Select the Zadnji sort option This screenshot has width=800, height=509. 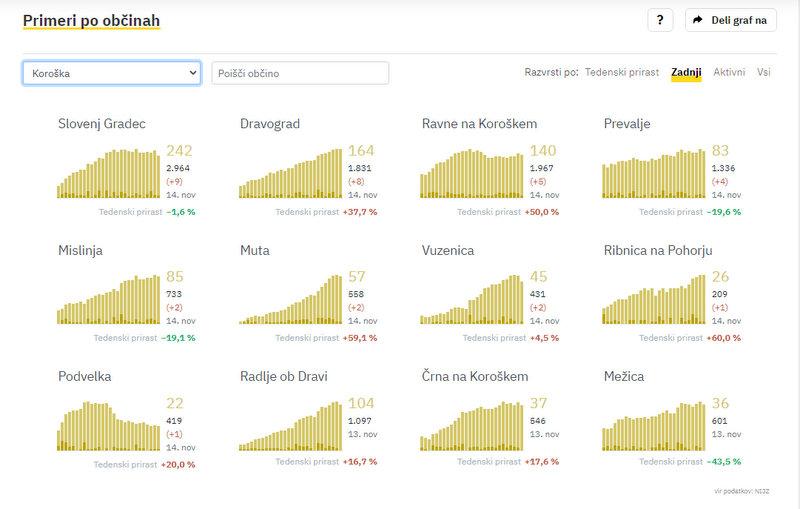pos(686,73)
